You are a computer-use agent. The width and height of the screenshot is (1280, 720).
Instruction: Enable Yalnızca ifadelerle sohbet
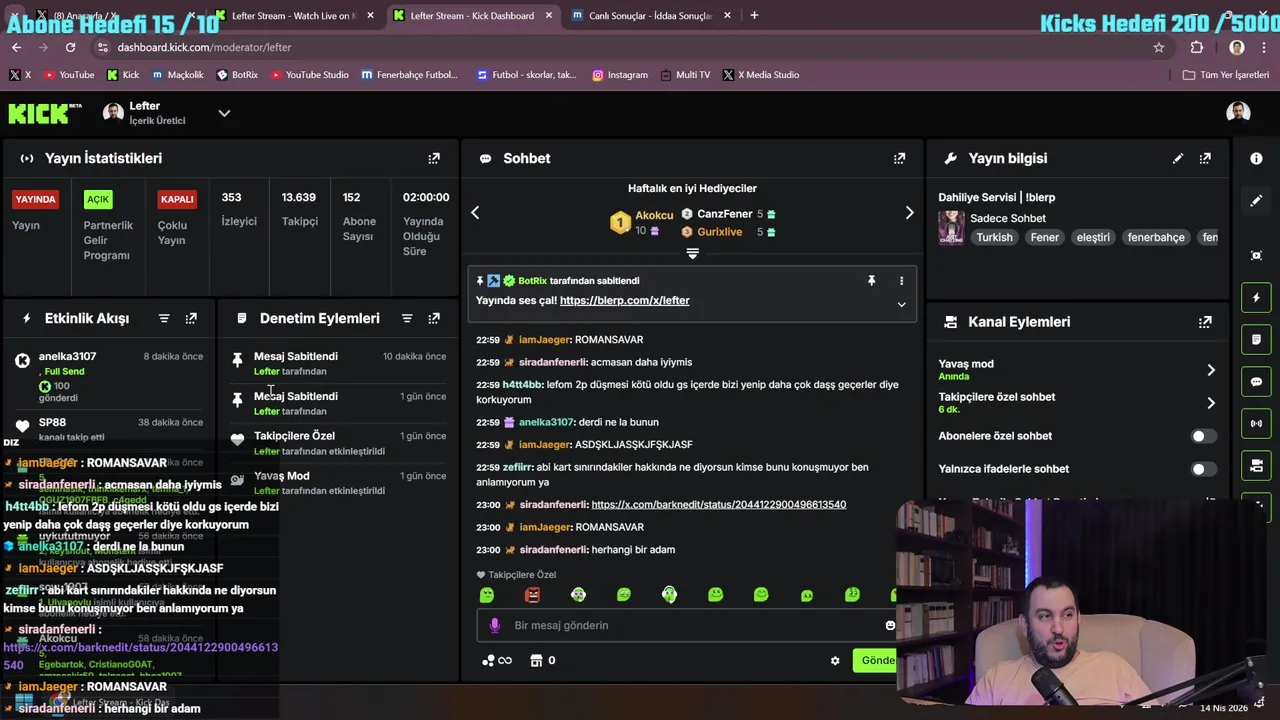point(1204,469)
